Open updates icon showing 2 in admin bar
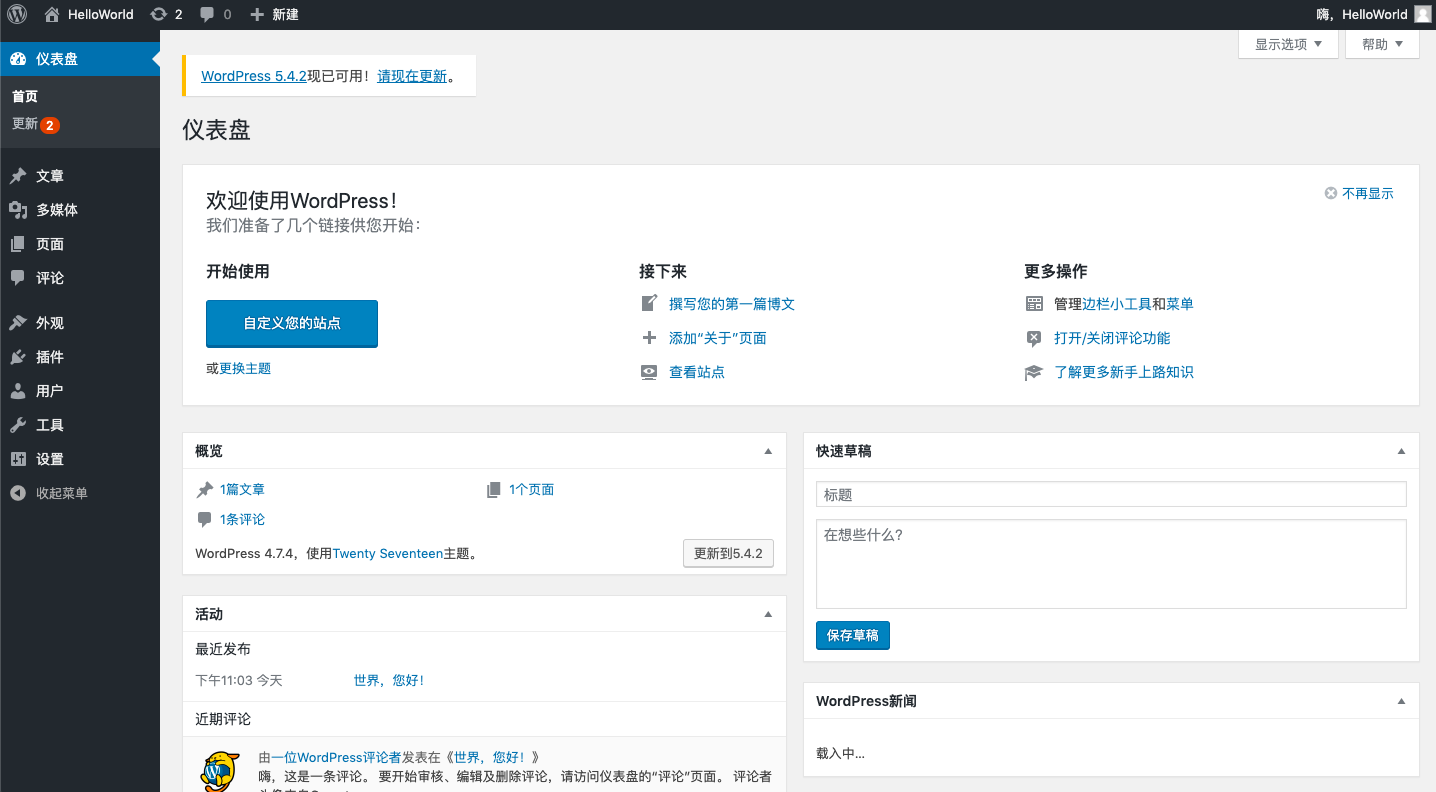Image resolution: width=1436 pixels, height=792 pixels. click(x=158, y=14)
